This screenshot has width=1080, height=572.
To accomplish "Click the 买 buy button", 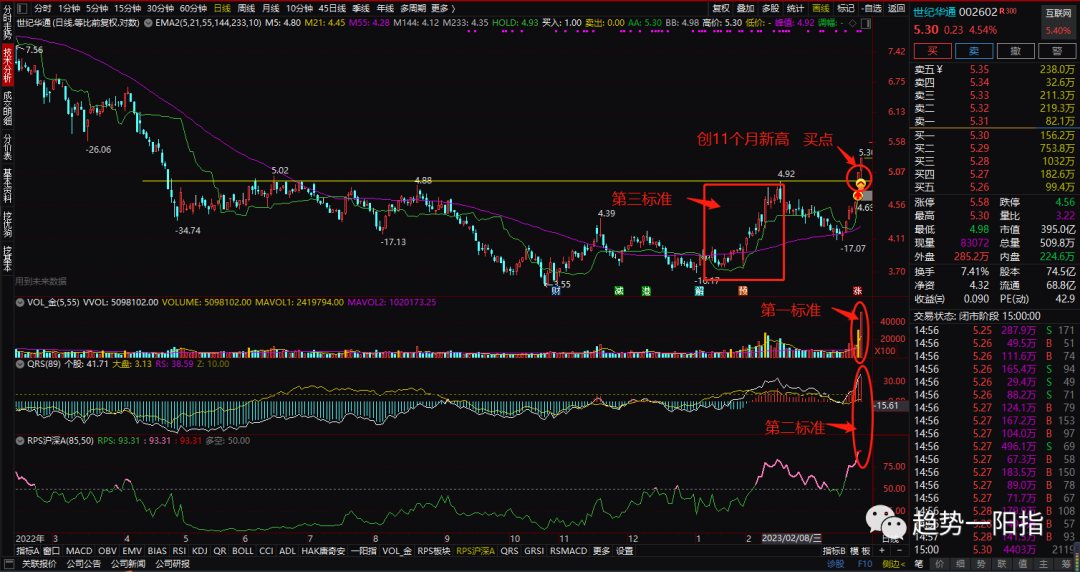I will point(933,51).
